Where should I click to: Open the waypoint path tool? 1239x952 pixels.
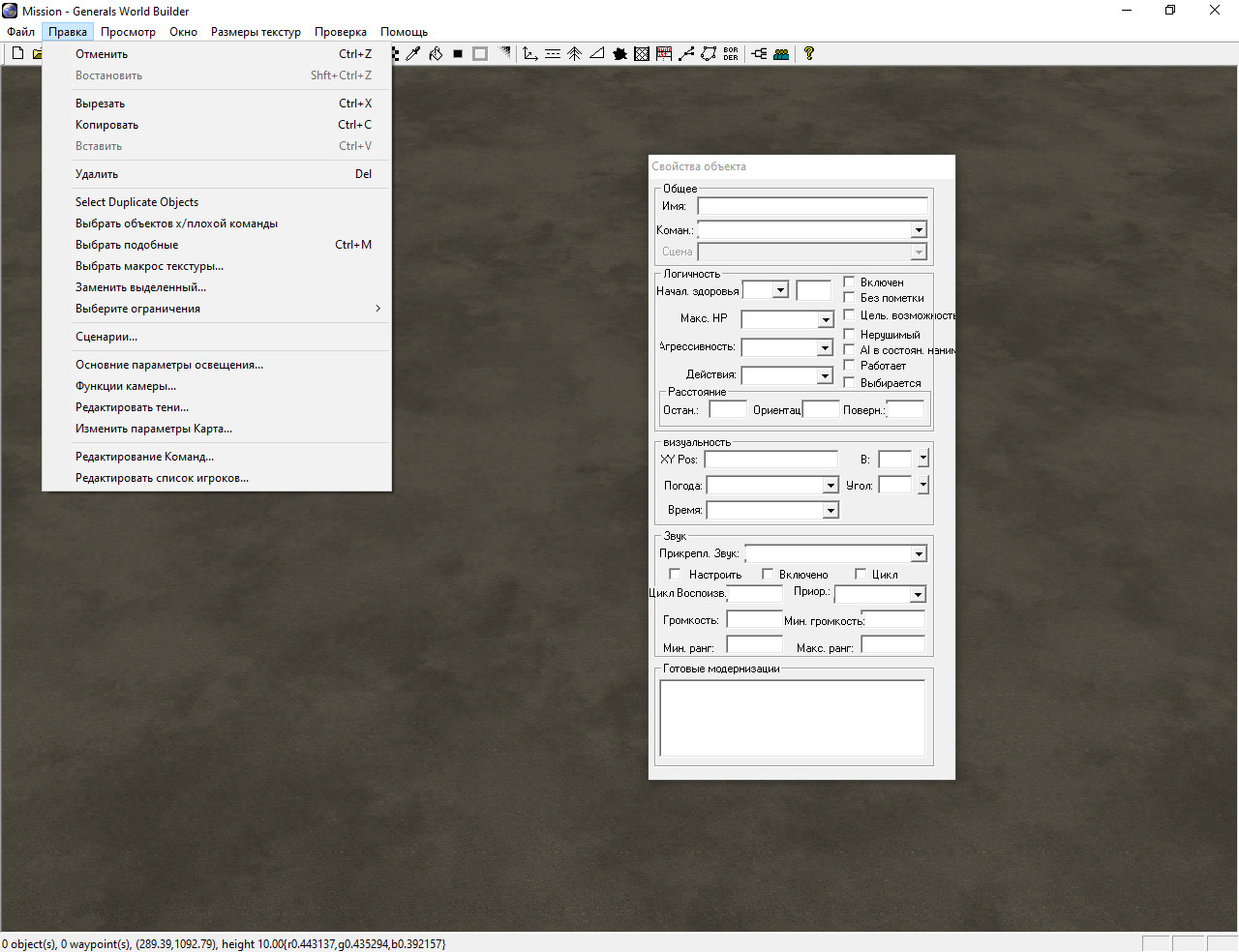coord(686,54)
